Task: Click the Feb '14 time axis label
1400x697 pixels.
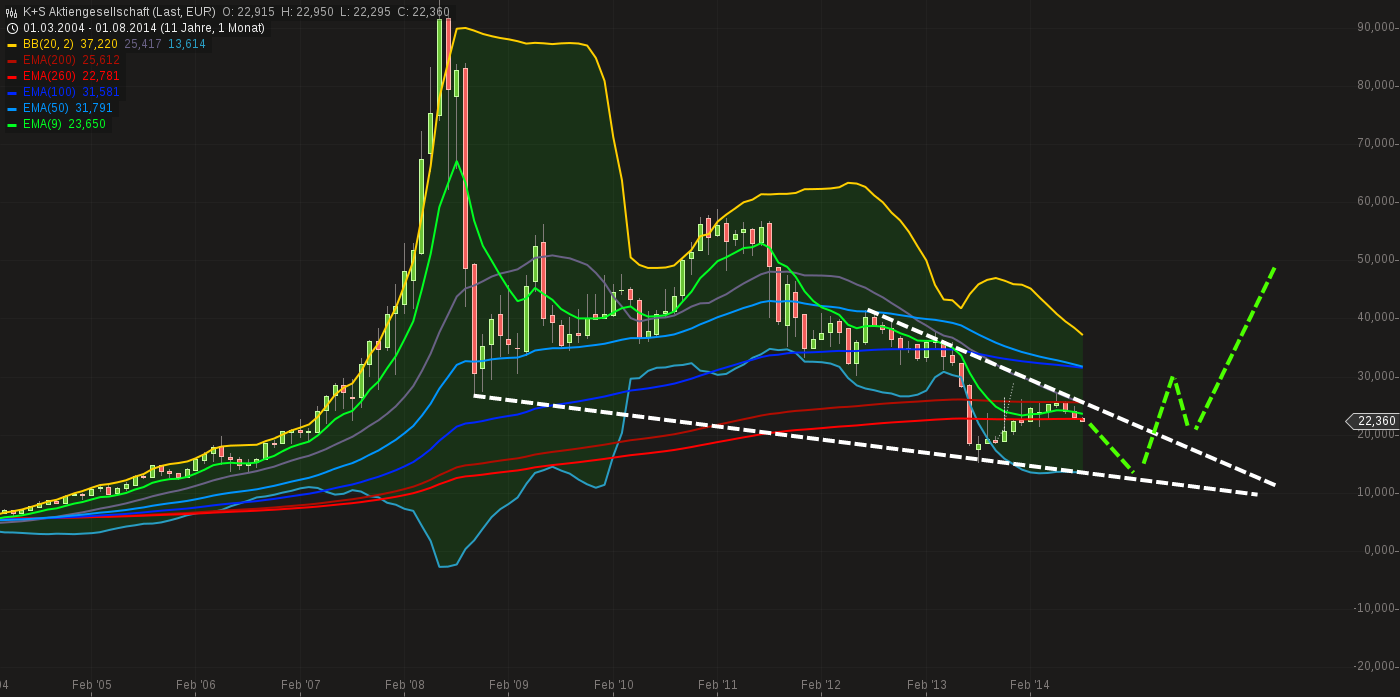Action: pyautogui.click(x=1030, y=685)
